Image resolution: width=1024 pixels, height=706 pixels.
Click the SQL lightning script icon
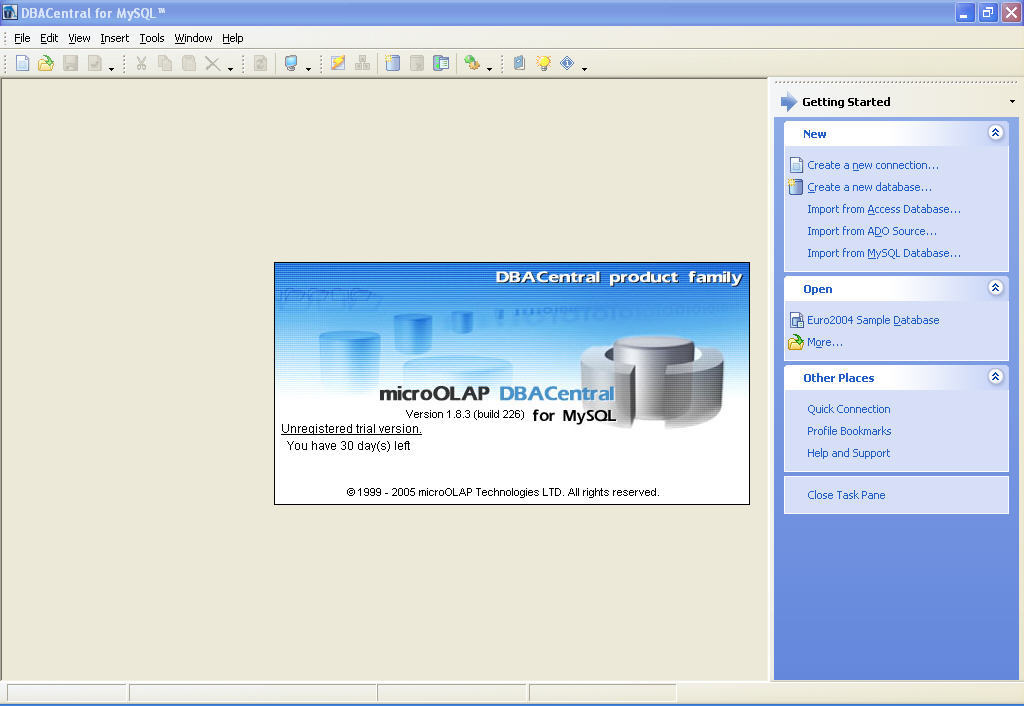tap(338, 63)
